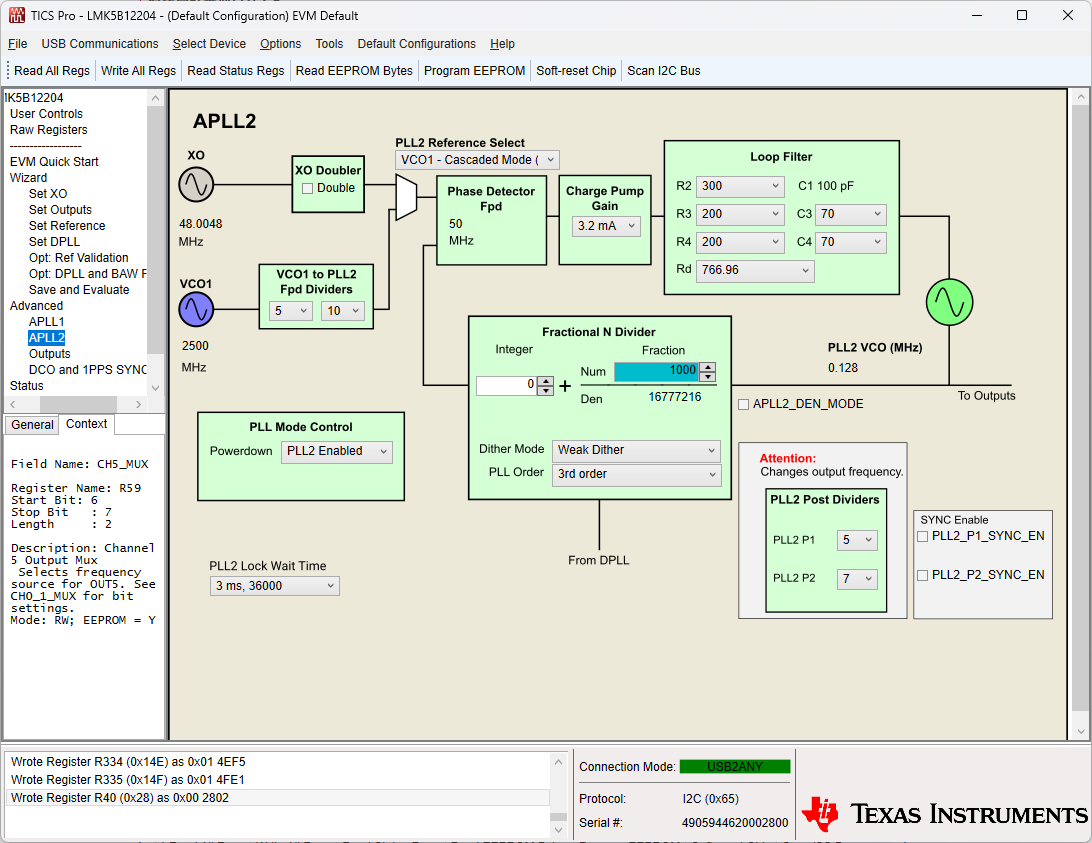Click Read Status Regs
1092x843 pixels.
(235, 71)
